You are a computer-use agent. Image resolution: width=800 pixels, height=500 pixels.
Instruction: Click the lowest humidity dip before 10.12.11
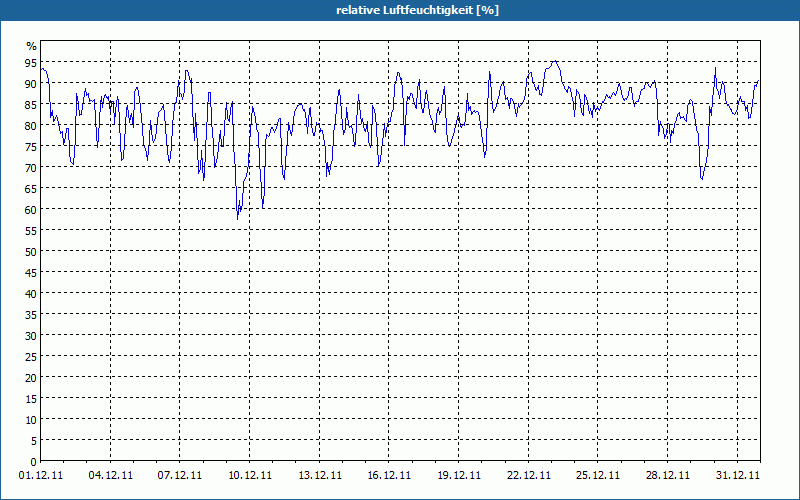pyautogui.click(x=238, y=218)
